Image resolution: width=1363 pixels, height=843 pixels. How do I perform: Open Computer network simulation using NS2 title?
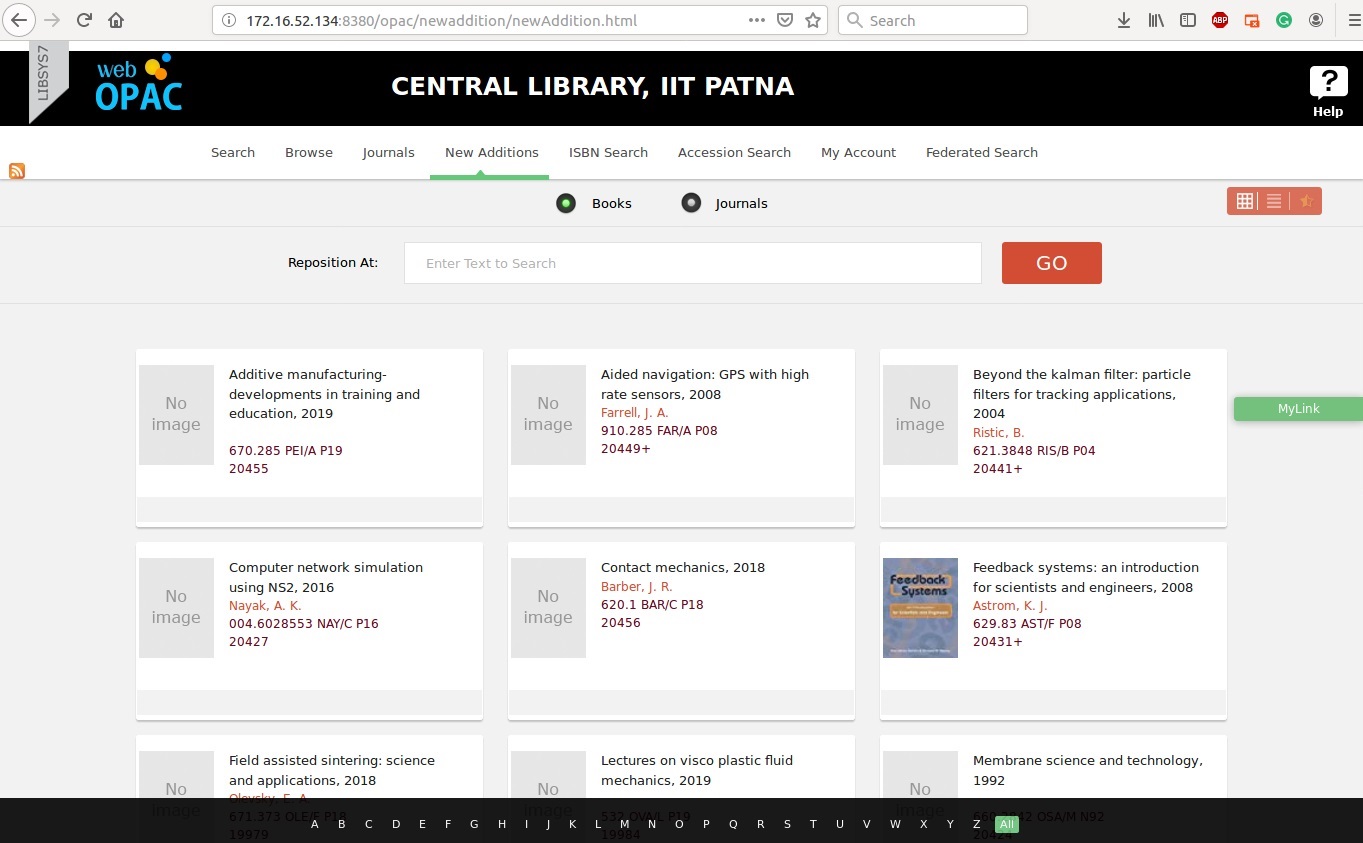click(326, 577)
